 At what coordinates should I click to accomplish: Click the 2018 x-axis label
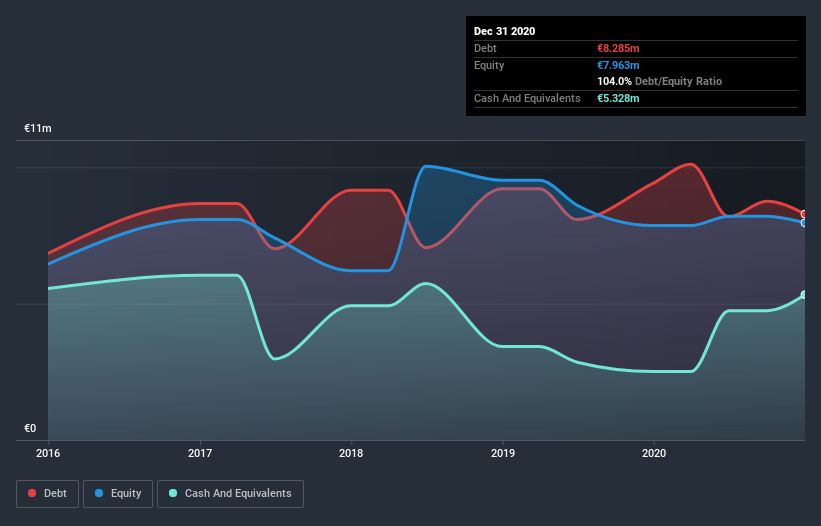pos(351,453)
